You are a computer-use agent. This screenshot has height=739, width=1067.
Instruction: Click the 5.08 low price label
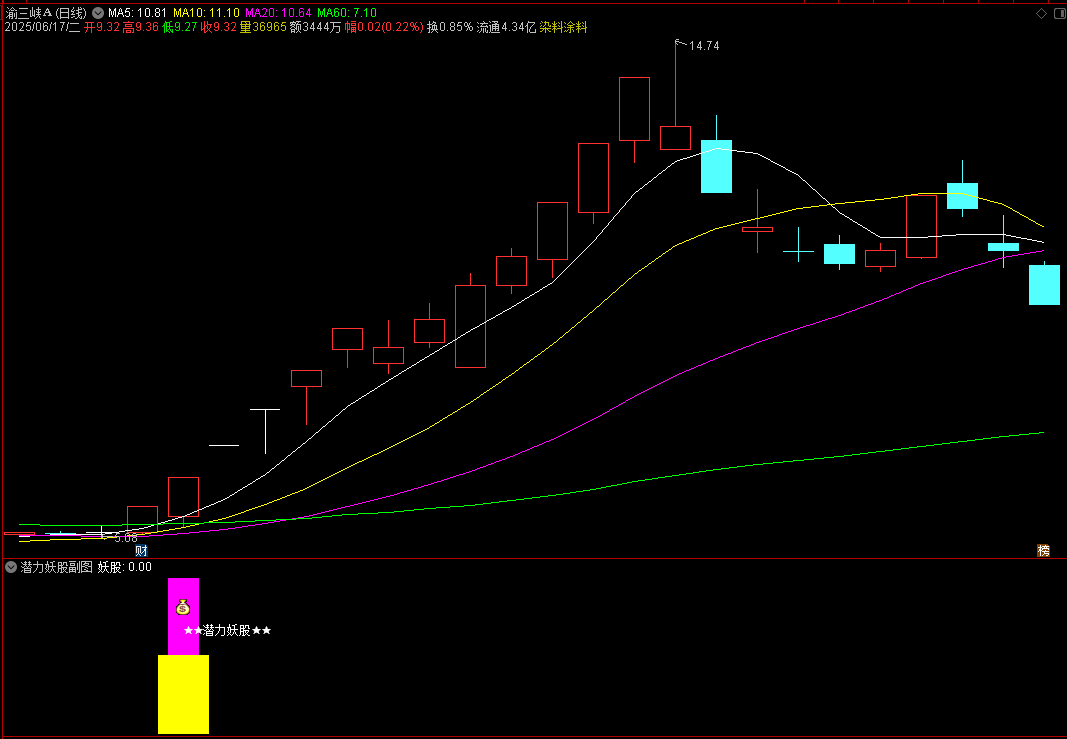pyautogui.click(x=126, y=538)
